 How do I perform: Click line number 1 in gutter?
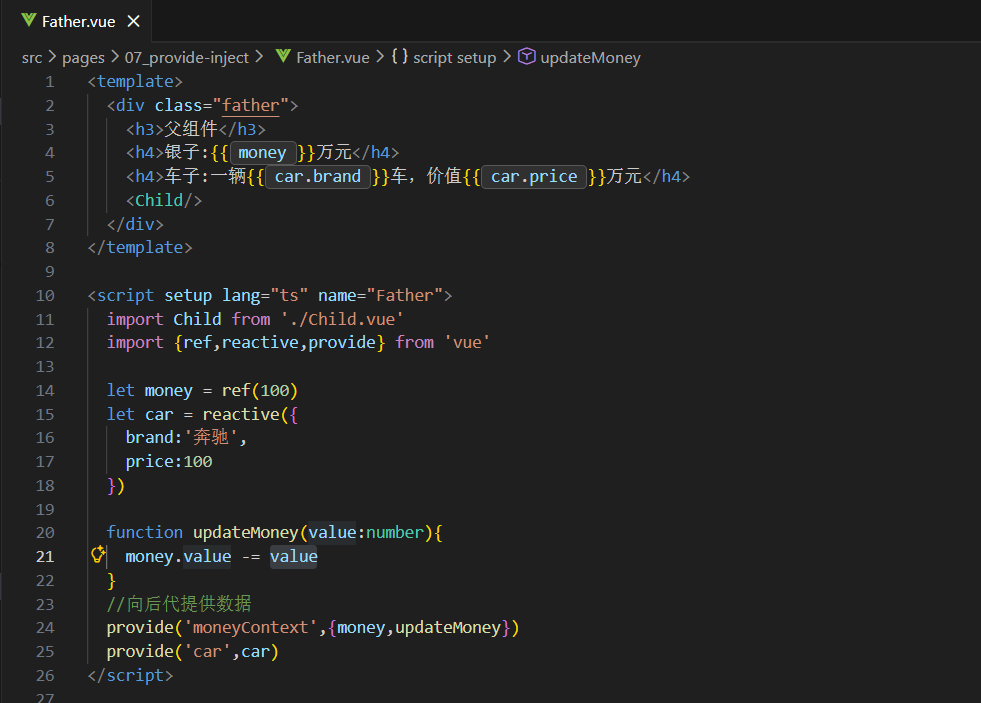tap(49, 82)
